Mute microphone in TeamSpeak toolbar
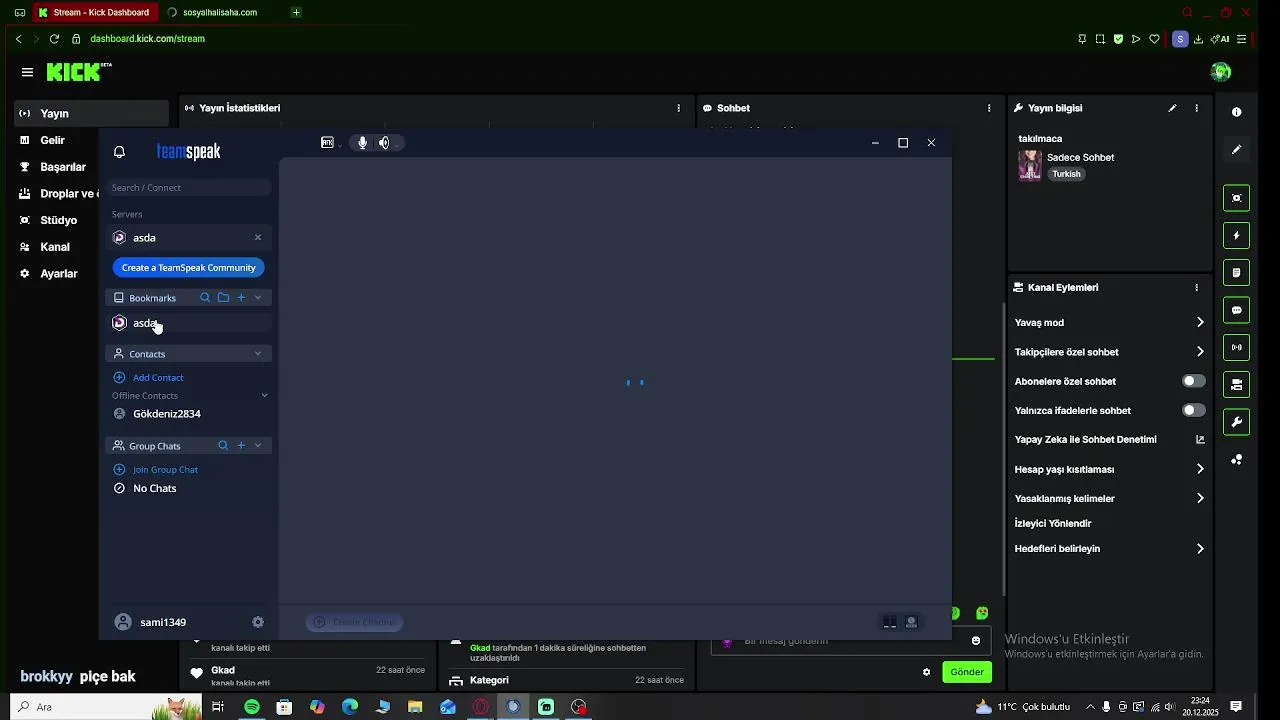This screenshot has height=720, width=1280. click(x=362, y=143)
